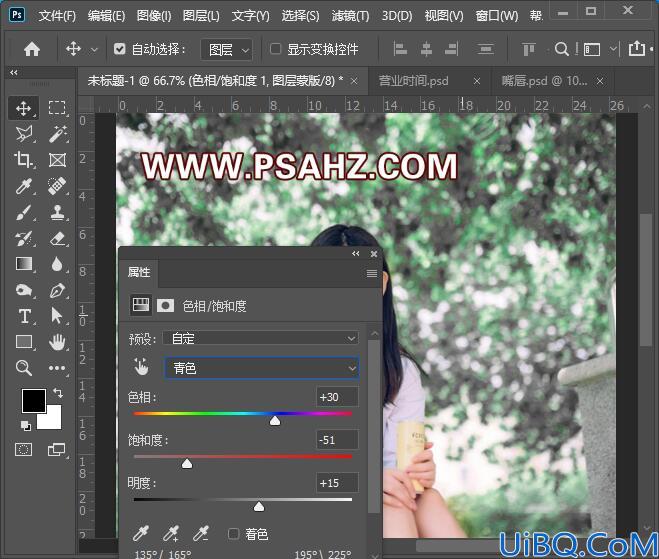659x559 pixels.
Task: Select the Spot Healing Brush tool
Action: [x=57, y=186]
